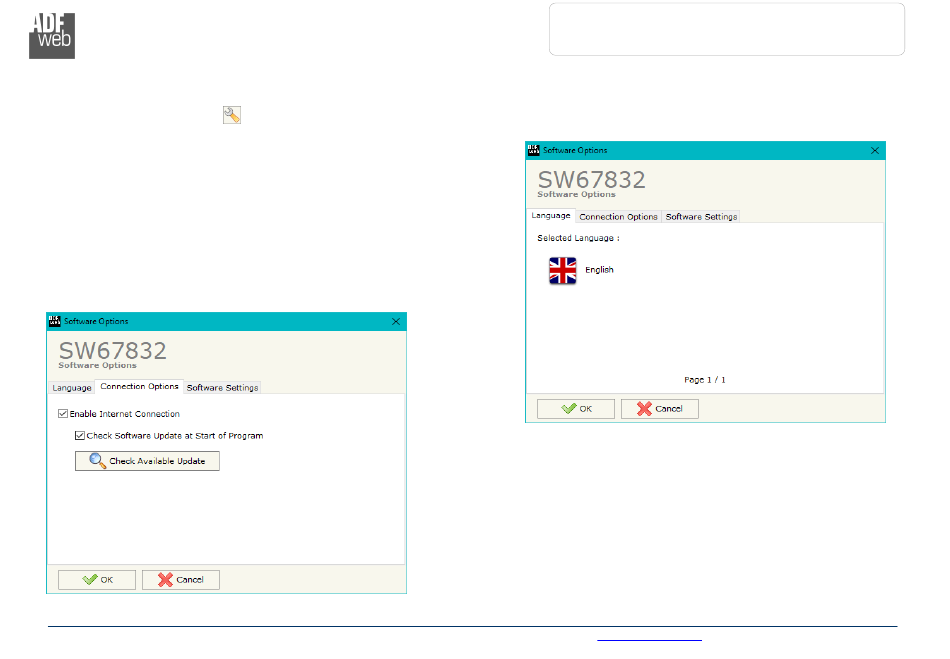
Task: Click the wrench settings icon
Action: click(231, 114)
